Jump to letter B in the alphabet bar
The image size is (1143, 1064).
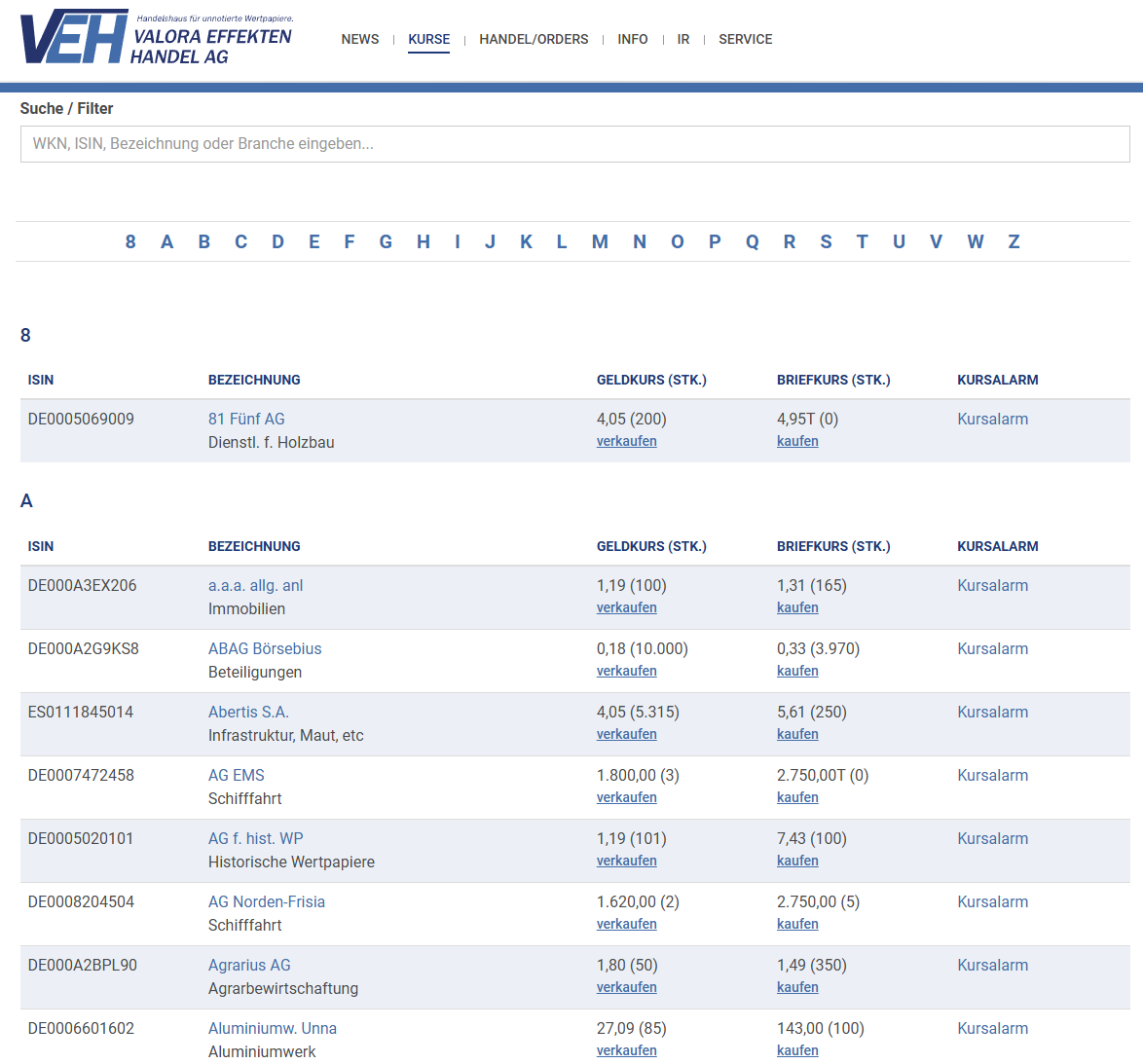pyautogui.click(x=203, y=241)
